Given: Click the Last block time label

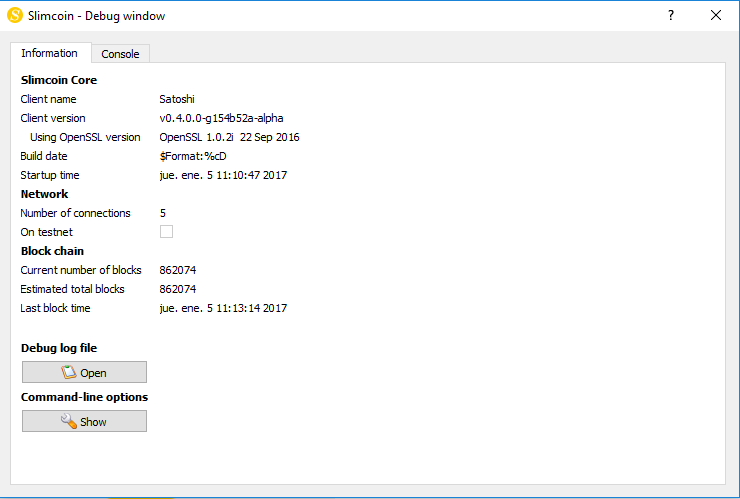Looking at the screenshot, I should point(55,308).
